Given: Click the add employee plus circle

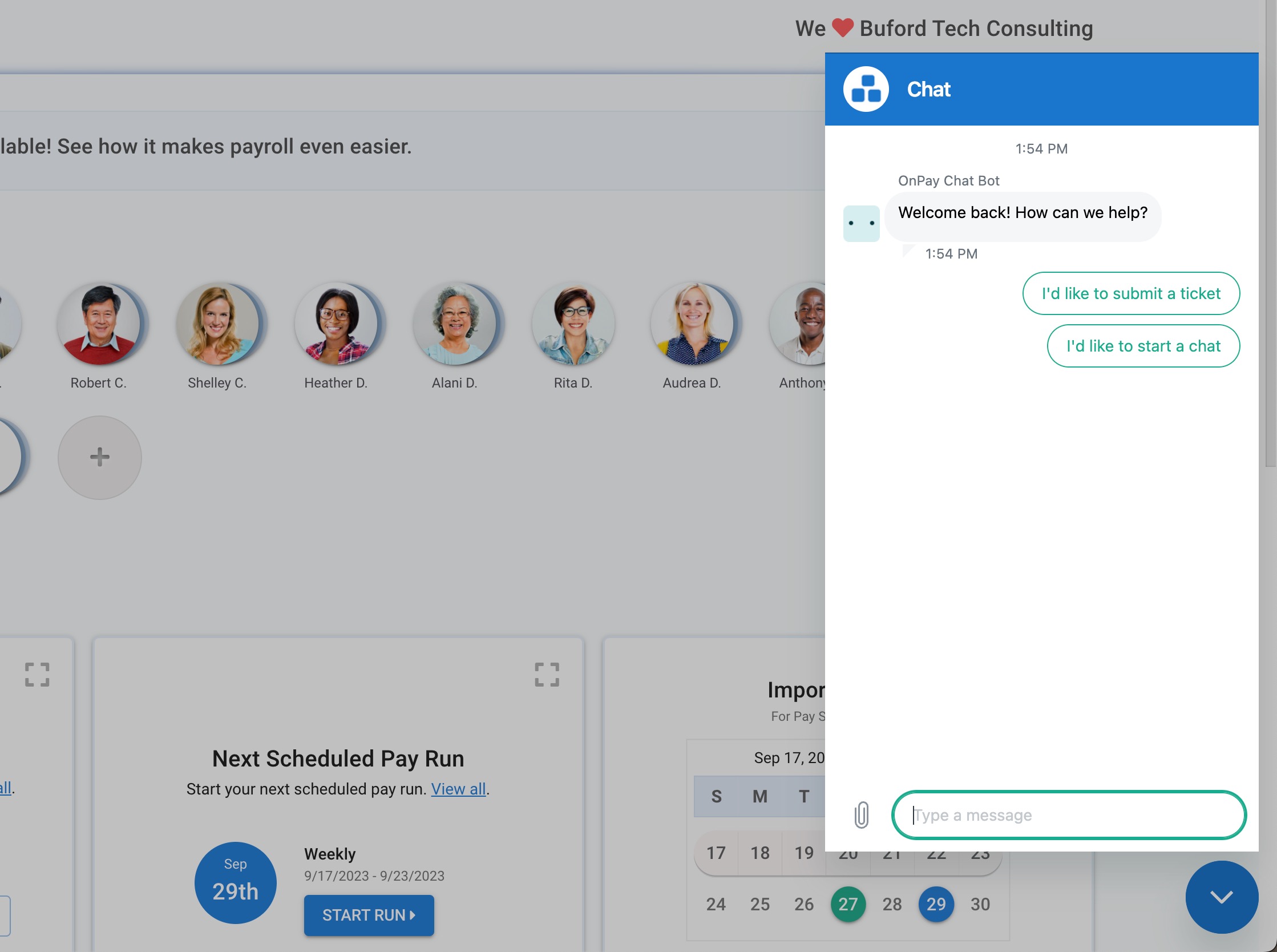Looking at the screenshot, I should click(x=100, y=458).
